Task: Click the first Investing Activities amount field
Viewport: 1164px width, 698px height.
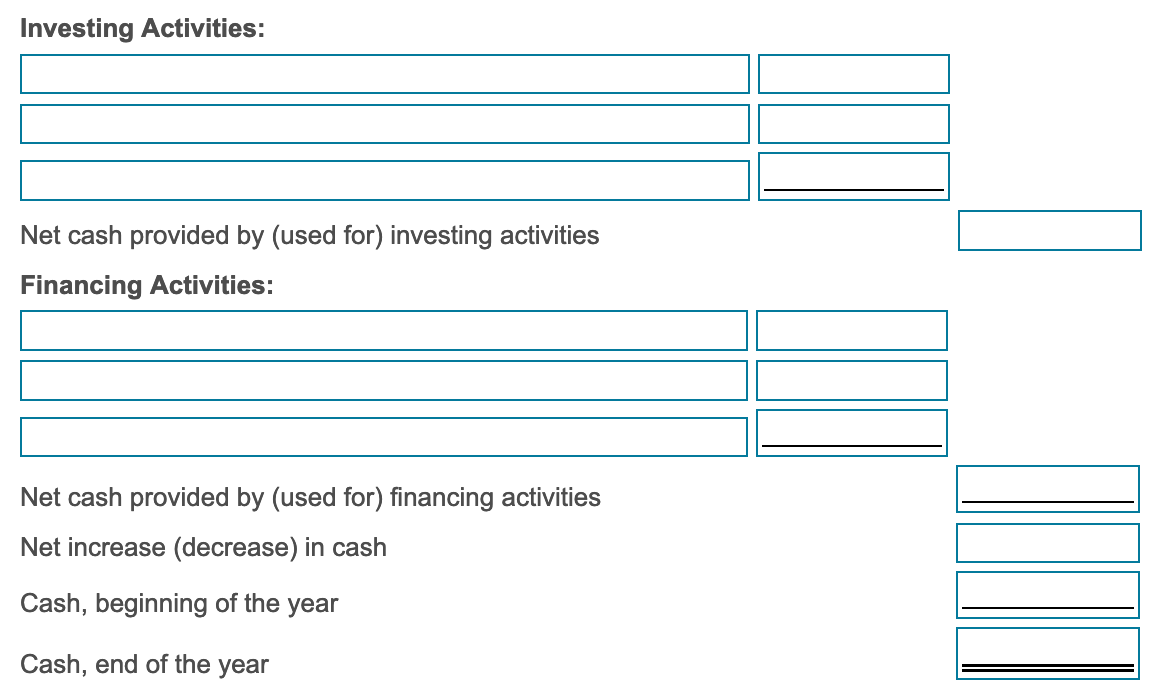Action: tap(853, 73)
